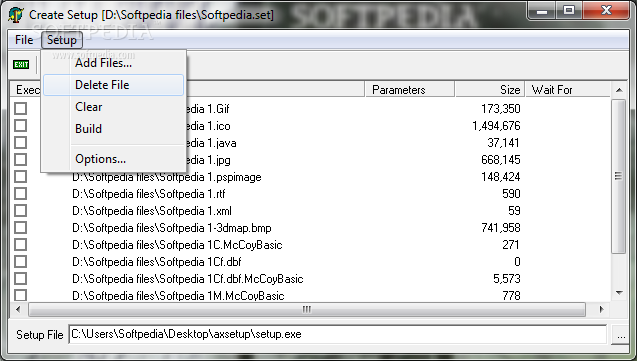Check box for Softpedia 1Cf.dbf.McCoyBasic row
Image resolution: width=637 pixels, height=361 pixels.
(20, 279)
